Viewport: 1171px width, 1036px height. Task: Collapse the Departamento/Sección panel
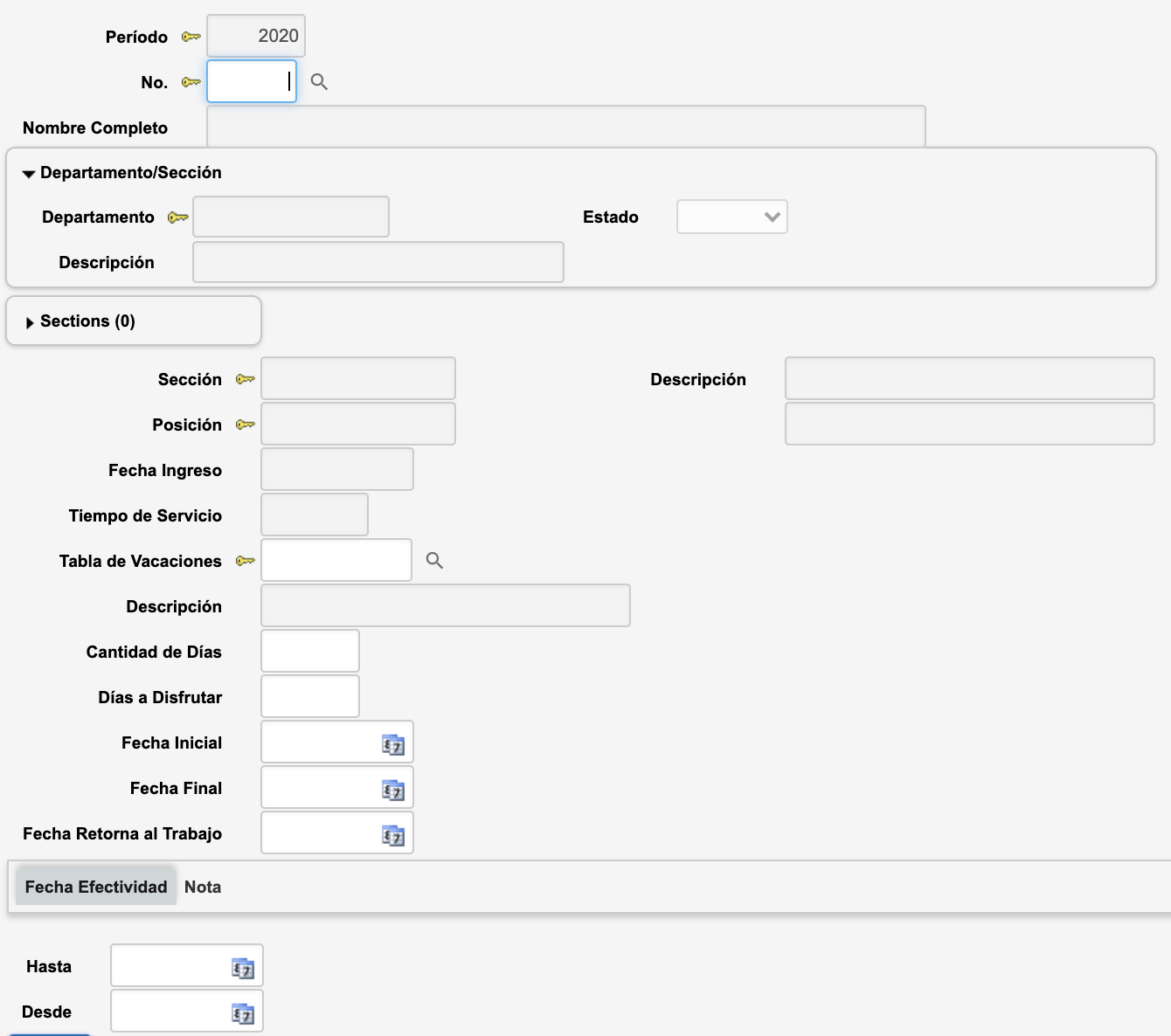coord(29,174)
